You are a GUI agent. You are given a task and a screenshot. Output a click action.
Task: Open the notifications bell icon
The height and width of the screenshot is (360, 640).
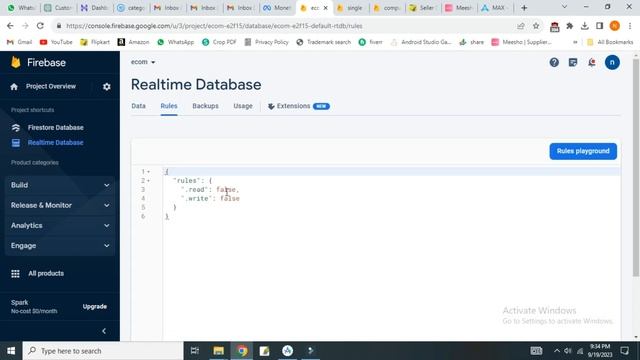(x=592, y=62)
